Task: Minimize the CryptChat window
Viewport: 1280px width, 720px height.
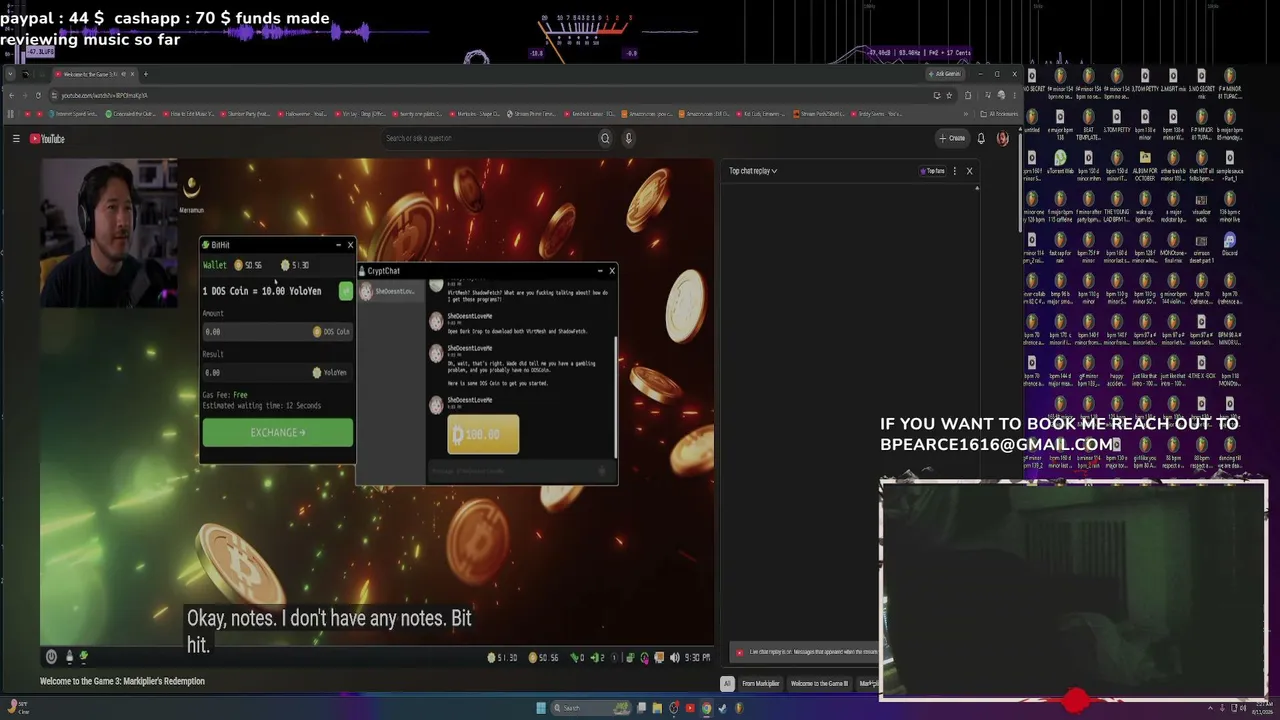Action: pos(600,270)
